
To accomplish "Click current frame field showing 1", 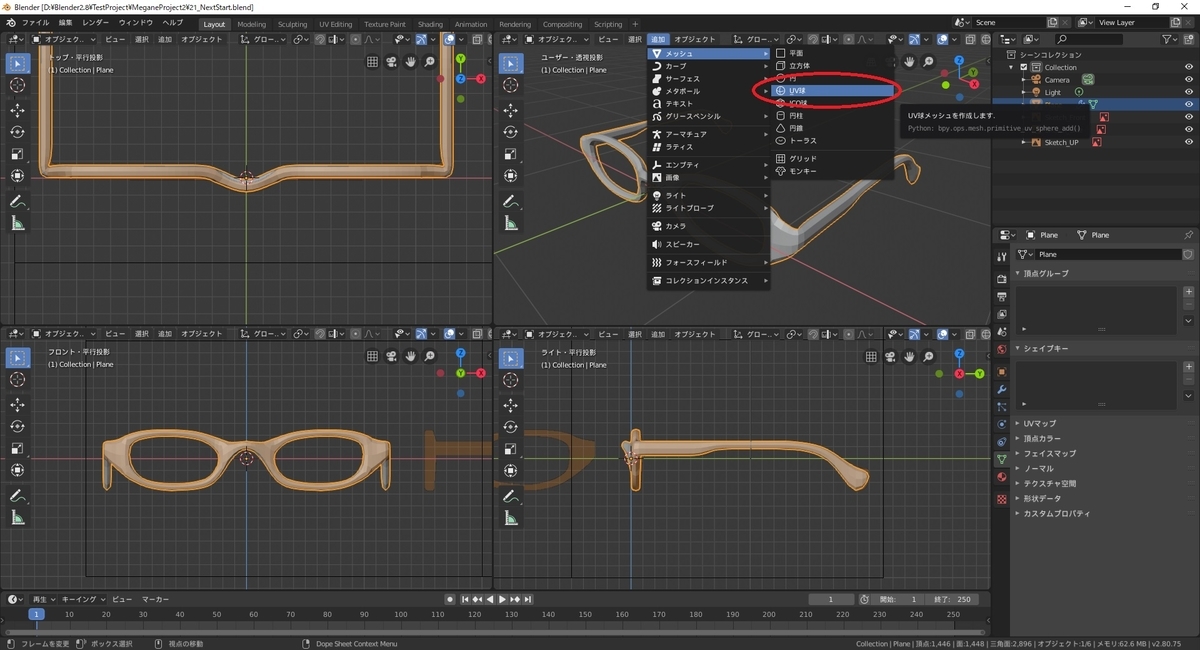I will pyautogui.click(x=832, y=599).
